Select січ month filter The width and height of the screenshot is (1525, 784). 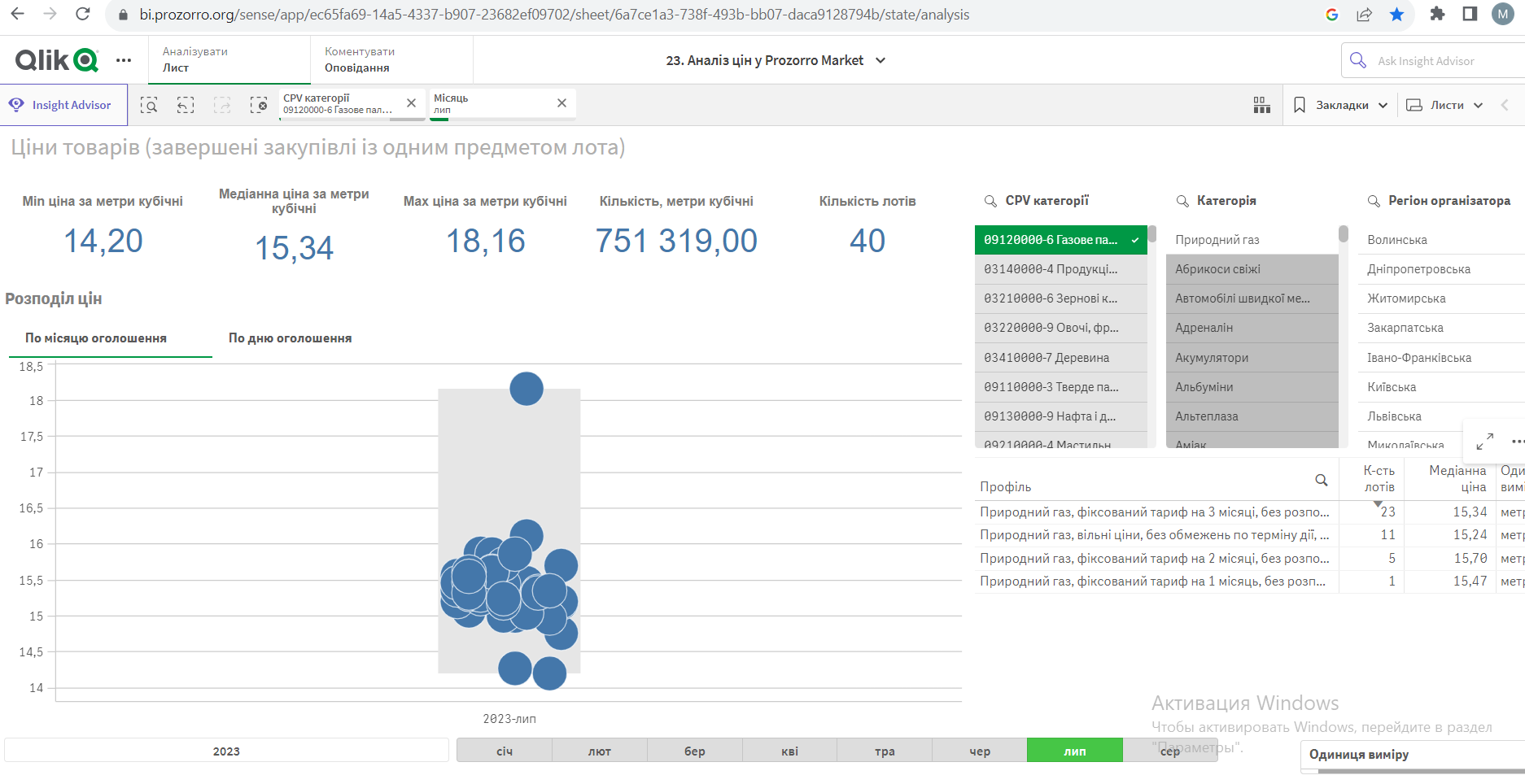point(505,751)
